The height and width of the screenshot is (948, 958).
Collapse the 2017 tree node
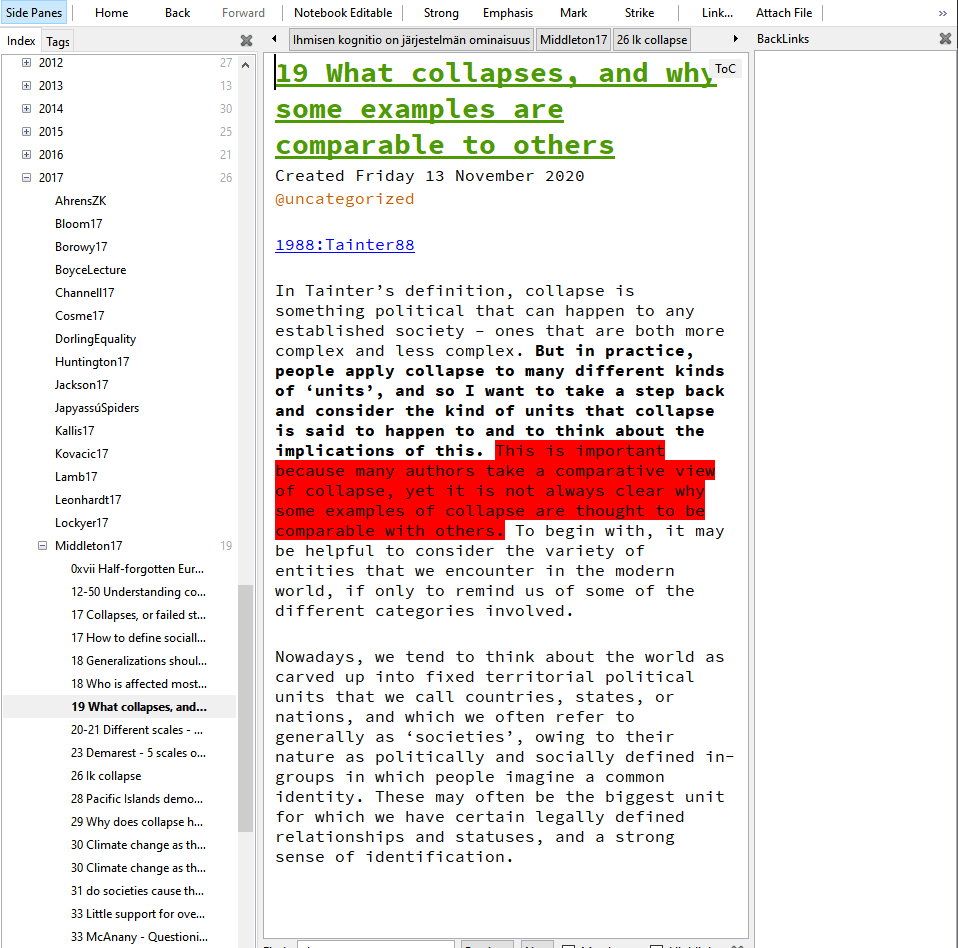26,178
